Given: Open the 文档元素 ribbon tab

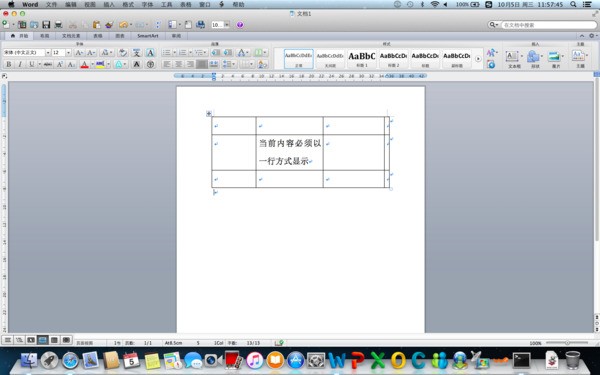Looking at the screenshot, I should click(x=71, y=36).
